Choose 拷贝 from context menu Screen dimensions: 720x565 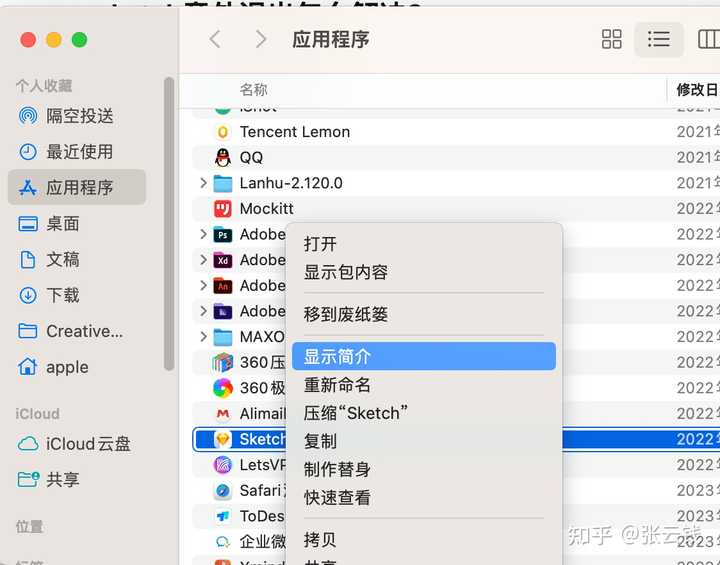point(424,540)
